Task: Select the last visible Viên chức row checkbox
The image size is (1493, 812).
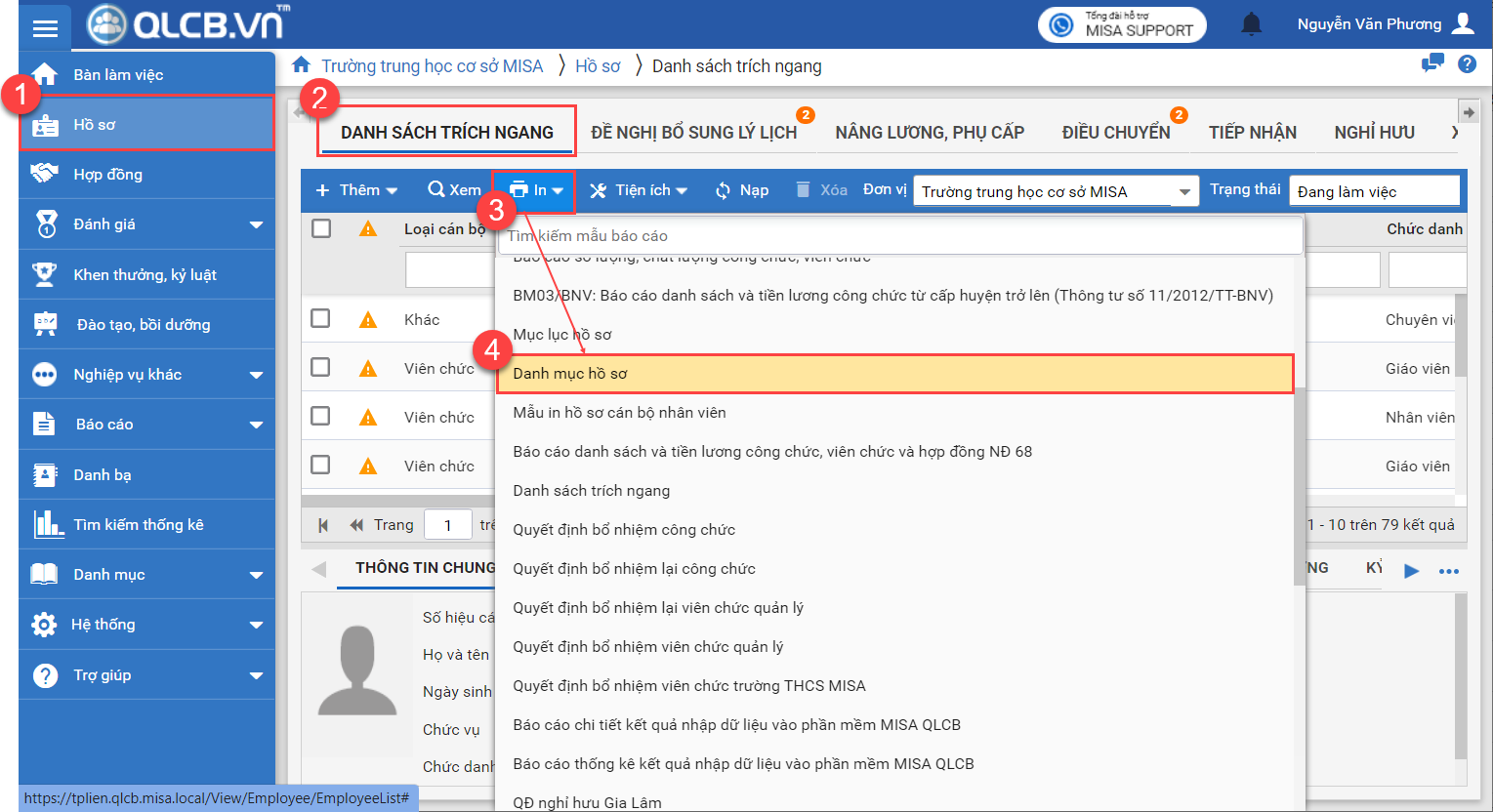Action: tap(320, 466)
